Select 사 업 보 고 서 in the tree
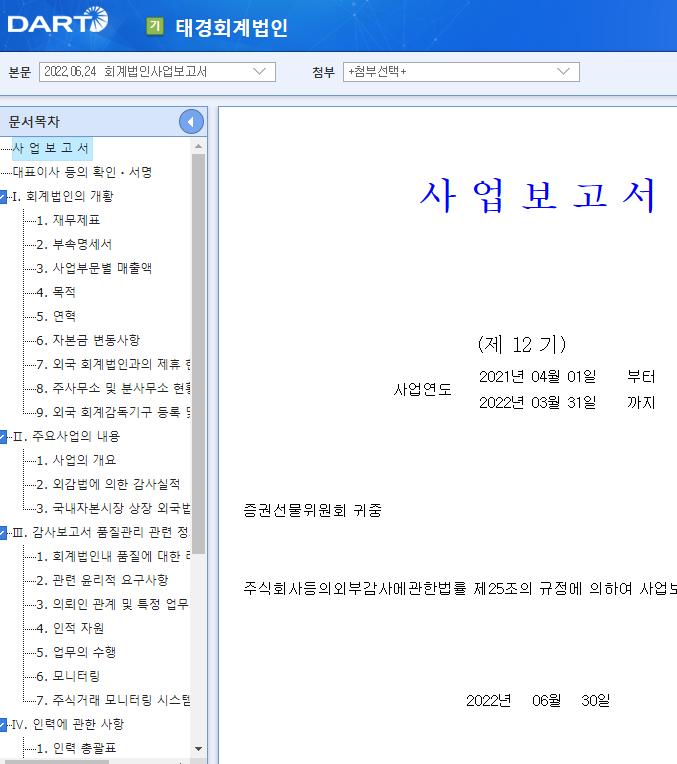This screenshot has width=677, height=764. [x=52, y=149]
